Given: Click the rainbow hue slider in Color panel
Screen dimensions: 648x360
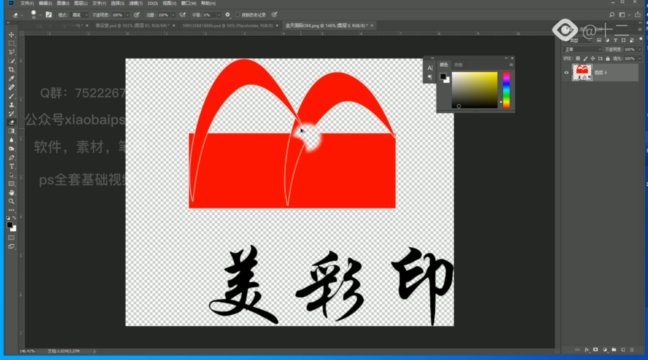Looking at the screenshot, I should coord(506,90).
